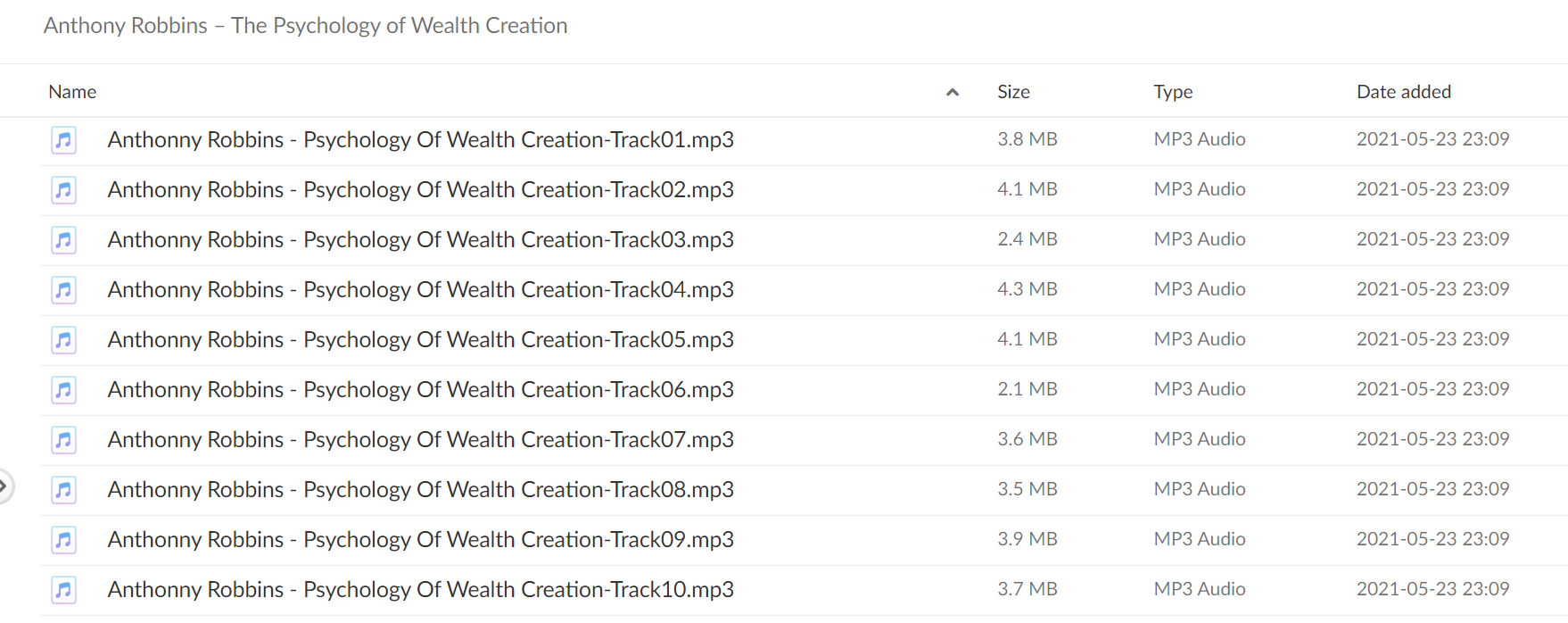Open the file name ending Track06.mp3

[x=421, y=390]
